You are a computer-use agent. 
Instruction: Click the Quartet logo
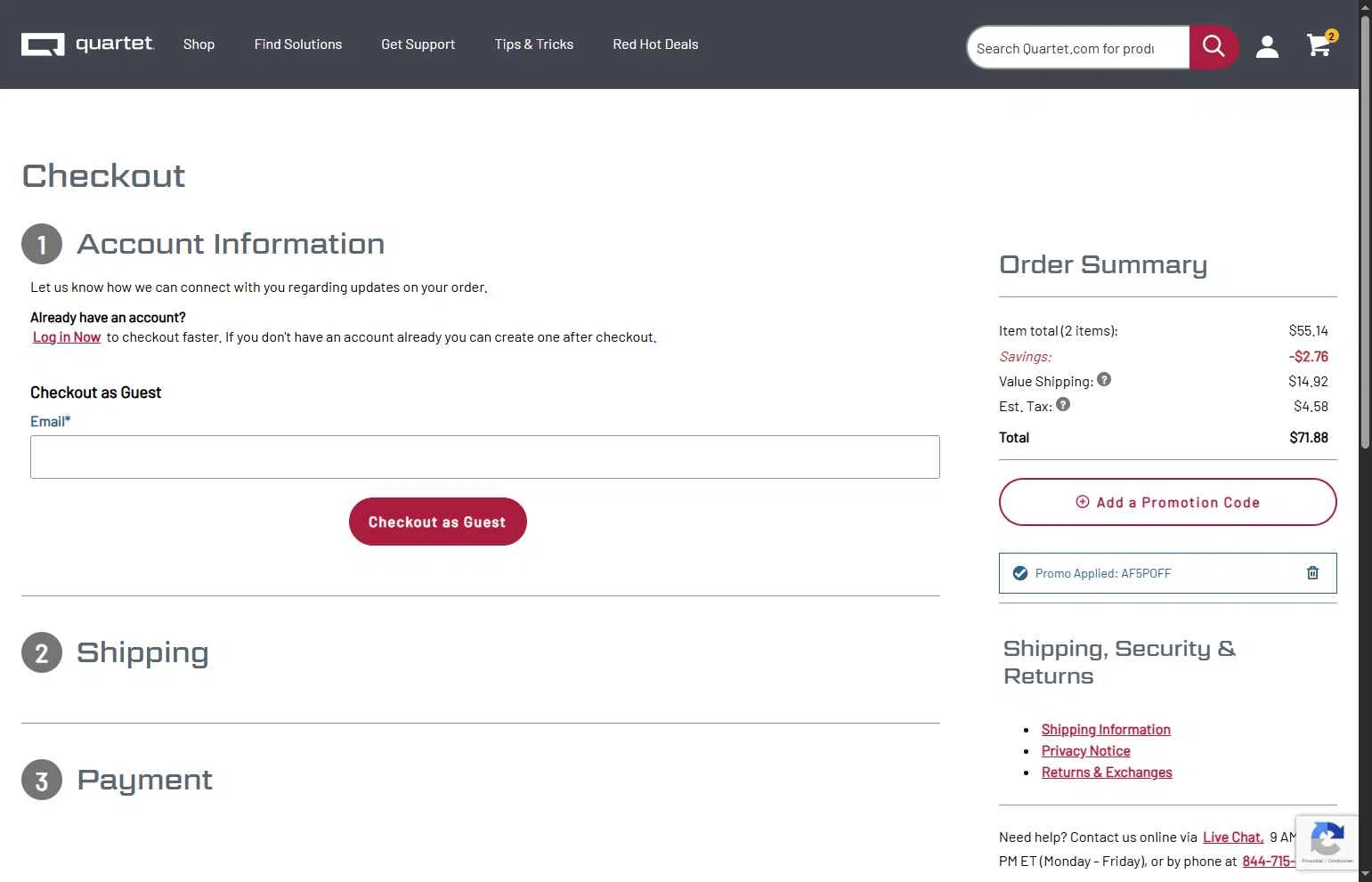click(87, 44)
